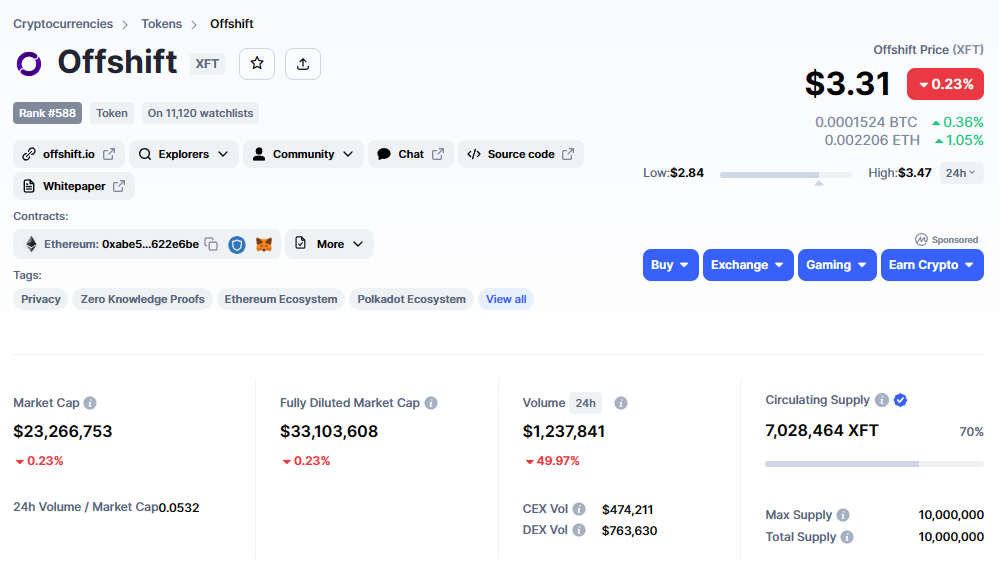Open the Volume 24h period selector
This screenshot has width=999, height=574.
tap(586, 403)
